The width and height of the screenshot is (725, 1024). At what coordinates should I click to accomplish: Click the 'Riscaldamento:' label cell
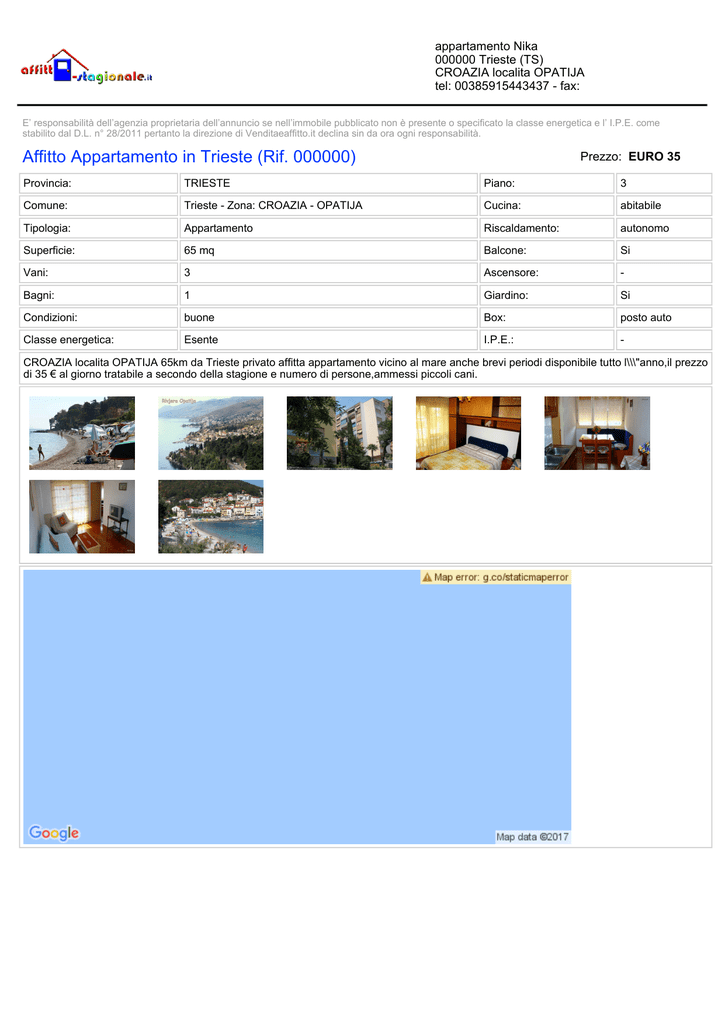coord(547,228)
